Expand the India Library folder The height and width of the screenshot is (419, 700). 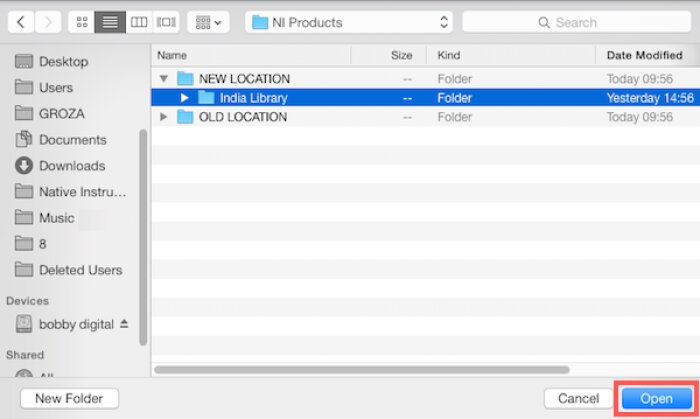click(184, 98)
